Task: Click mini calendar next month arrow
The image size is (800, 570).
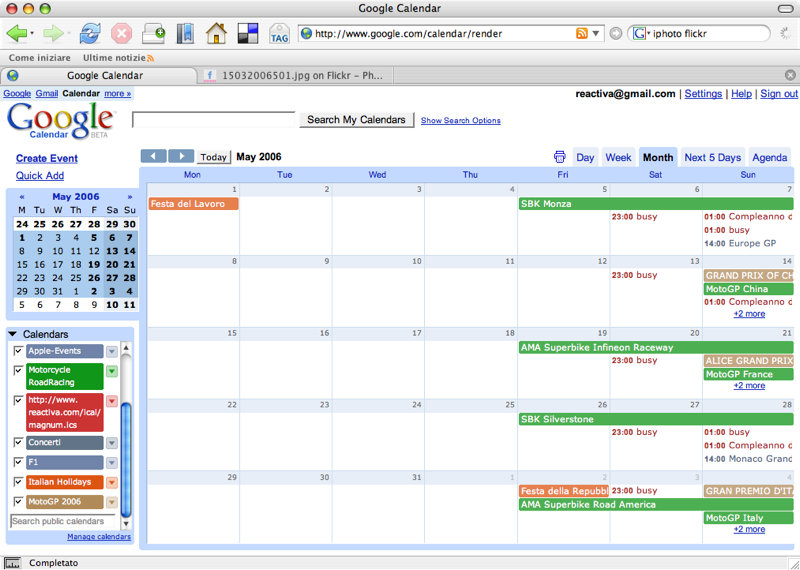Action: (x=130, y=196)
